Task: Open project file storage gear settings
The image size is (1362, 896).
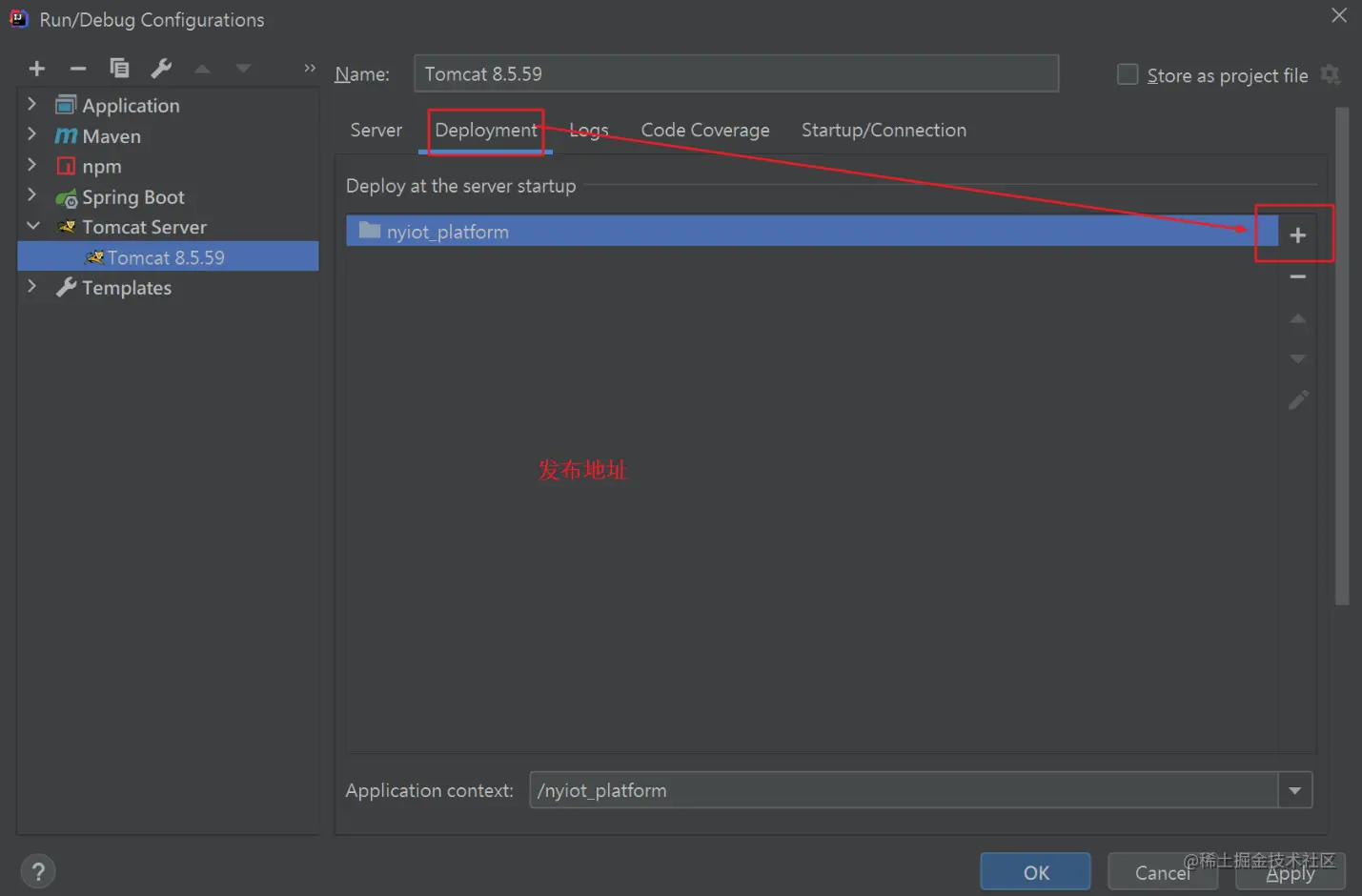Action: [1331, 74]
